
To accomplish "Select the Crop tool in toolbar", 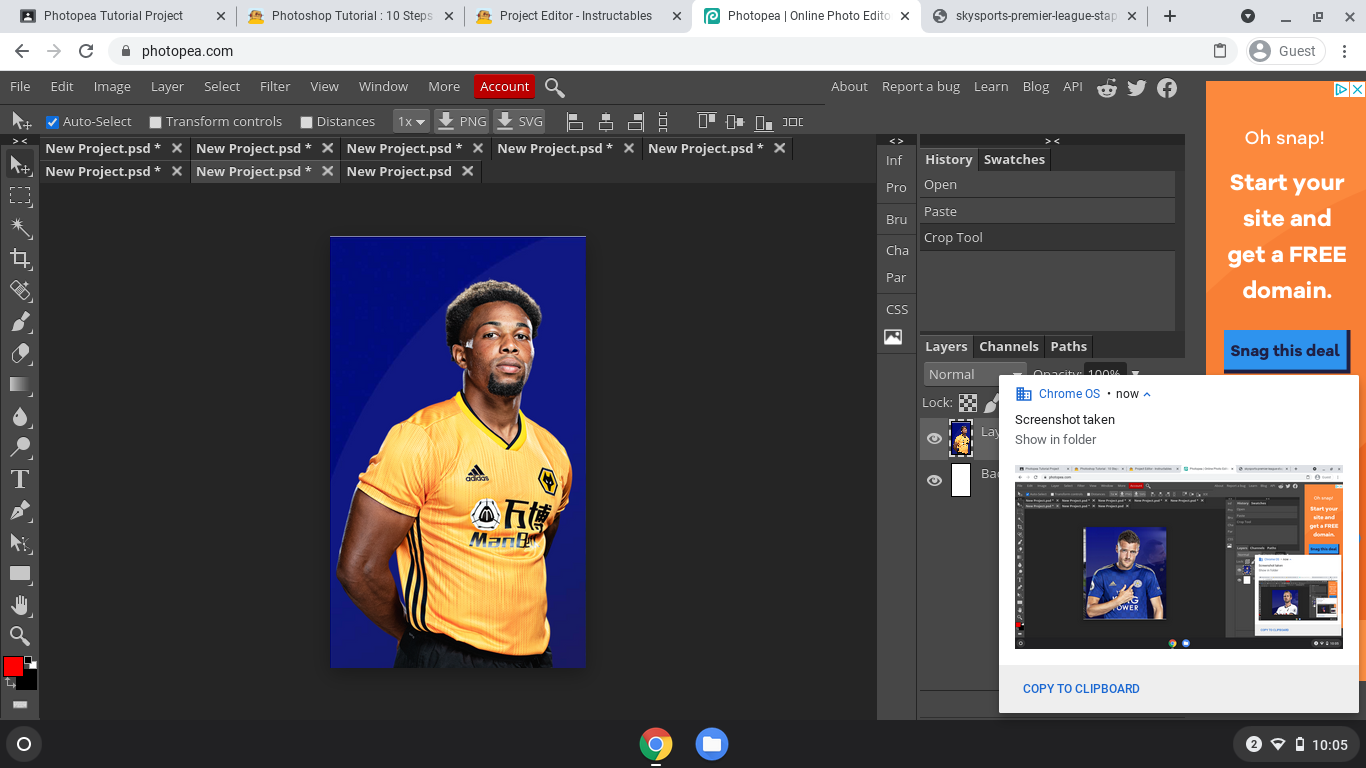I will (x=20, y=259).
